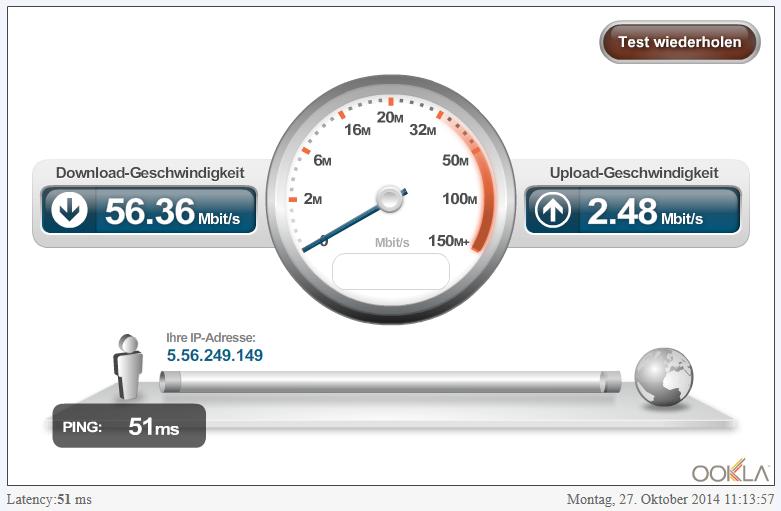The width and height of the screenshot is (781, 511).
Task: Click the empty box below gauge
Action: click(x=391, y=271)
